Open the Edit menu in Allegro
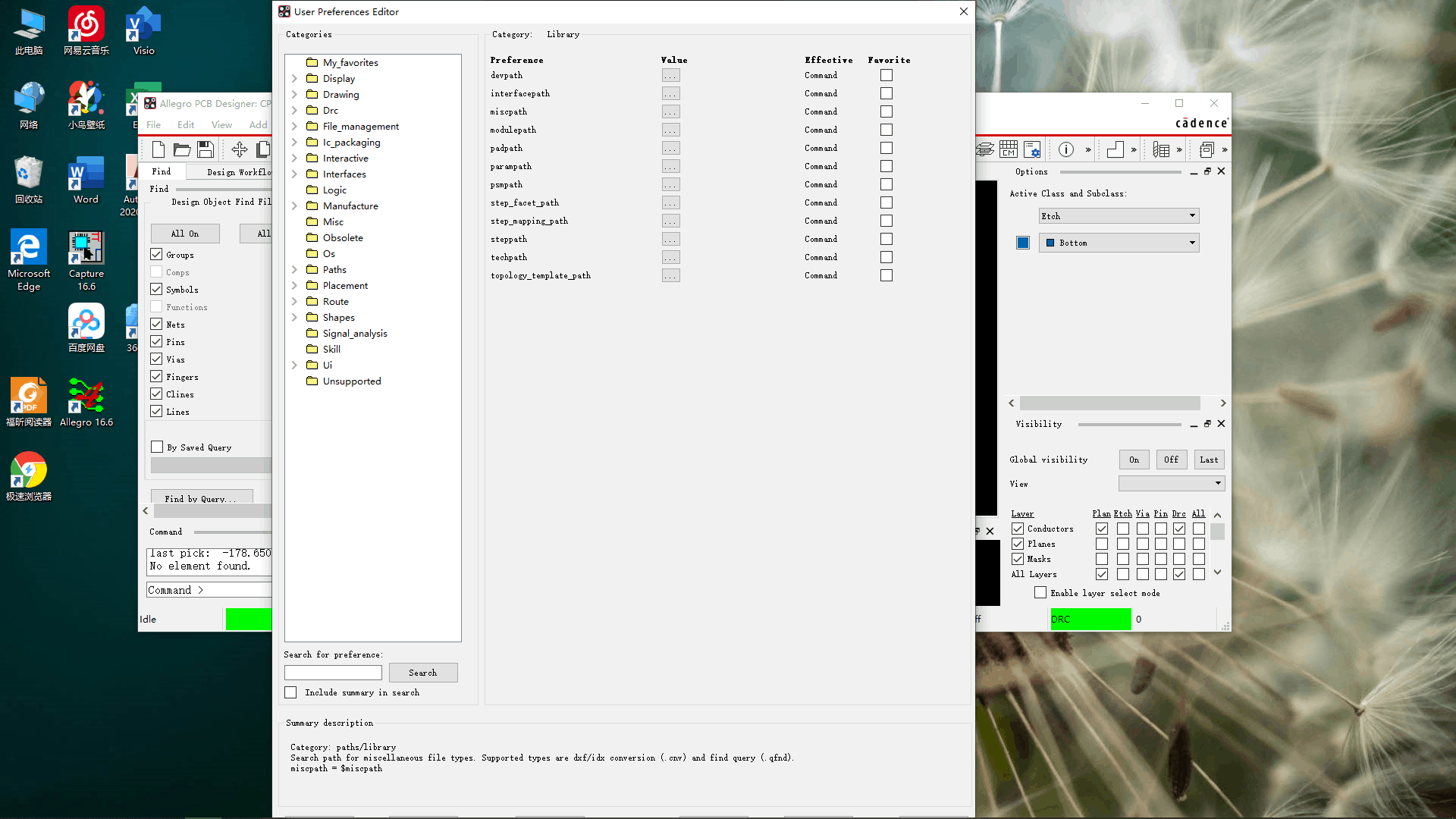 (x=186, y=124)
